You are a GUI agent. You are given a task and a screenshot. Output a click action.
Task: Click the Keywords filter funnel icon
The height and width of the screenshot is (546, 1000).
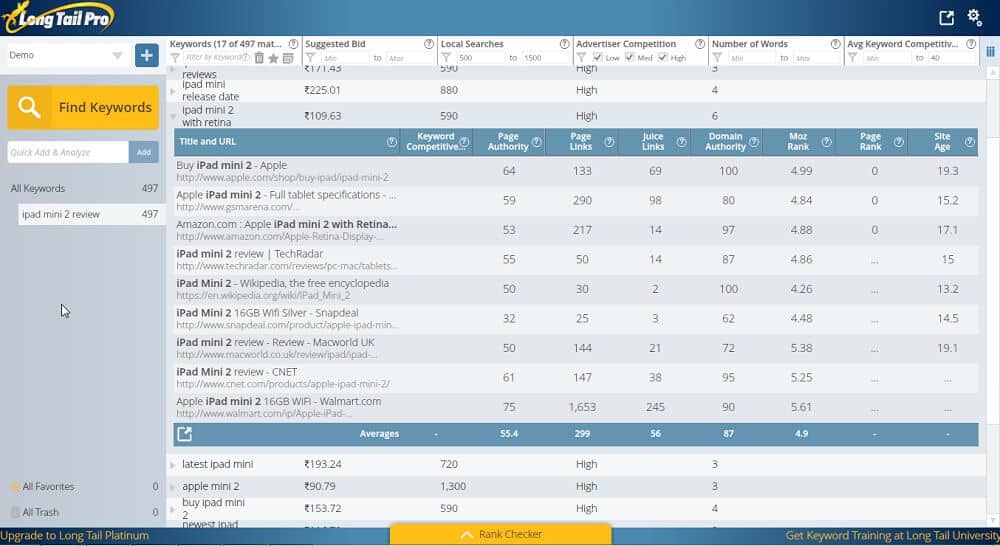(x=175, y=58)
